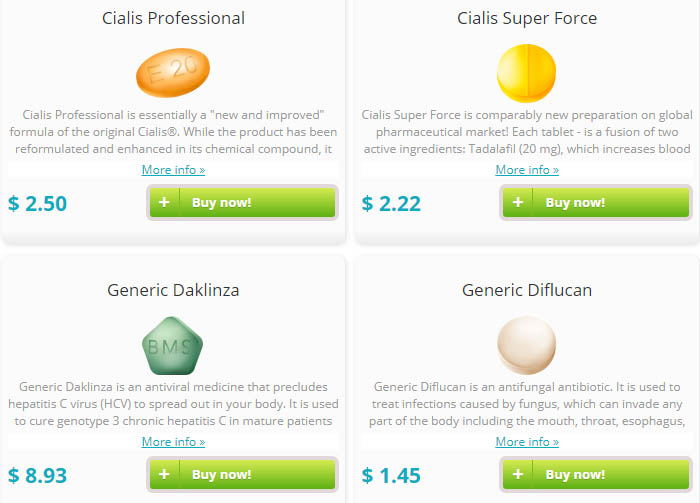Buy Generic Diflucan now
The height and width of the screenshot is (503, 700).
[x=596, y=474]
